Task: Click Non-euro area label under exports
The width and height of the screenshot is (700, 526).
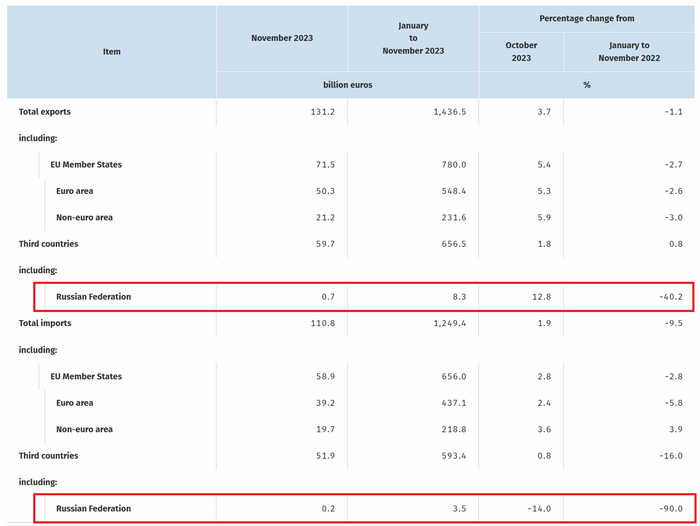Action: coord(84,217)
